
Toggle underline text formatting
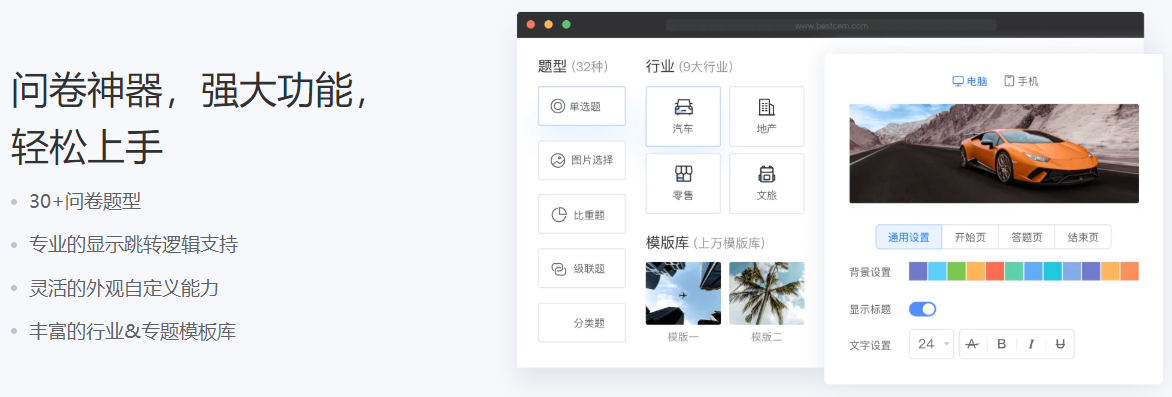pos(1060,344)
